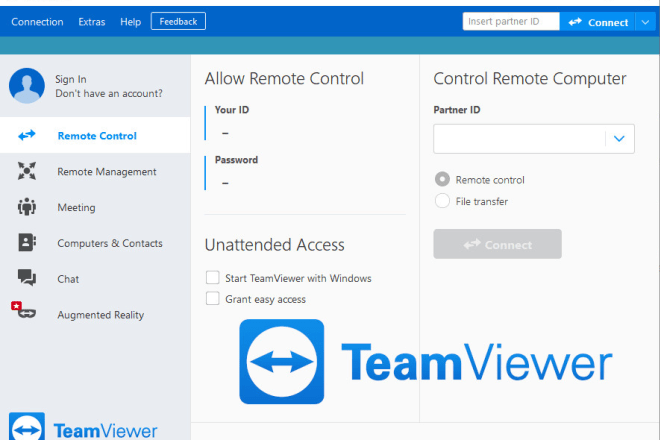
Task: Open the Augmented Reality glasses icon
Action: pyautogui.click(x=24, y=313)
